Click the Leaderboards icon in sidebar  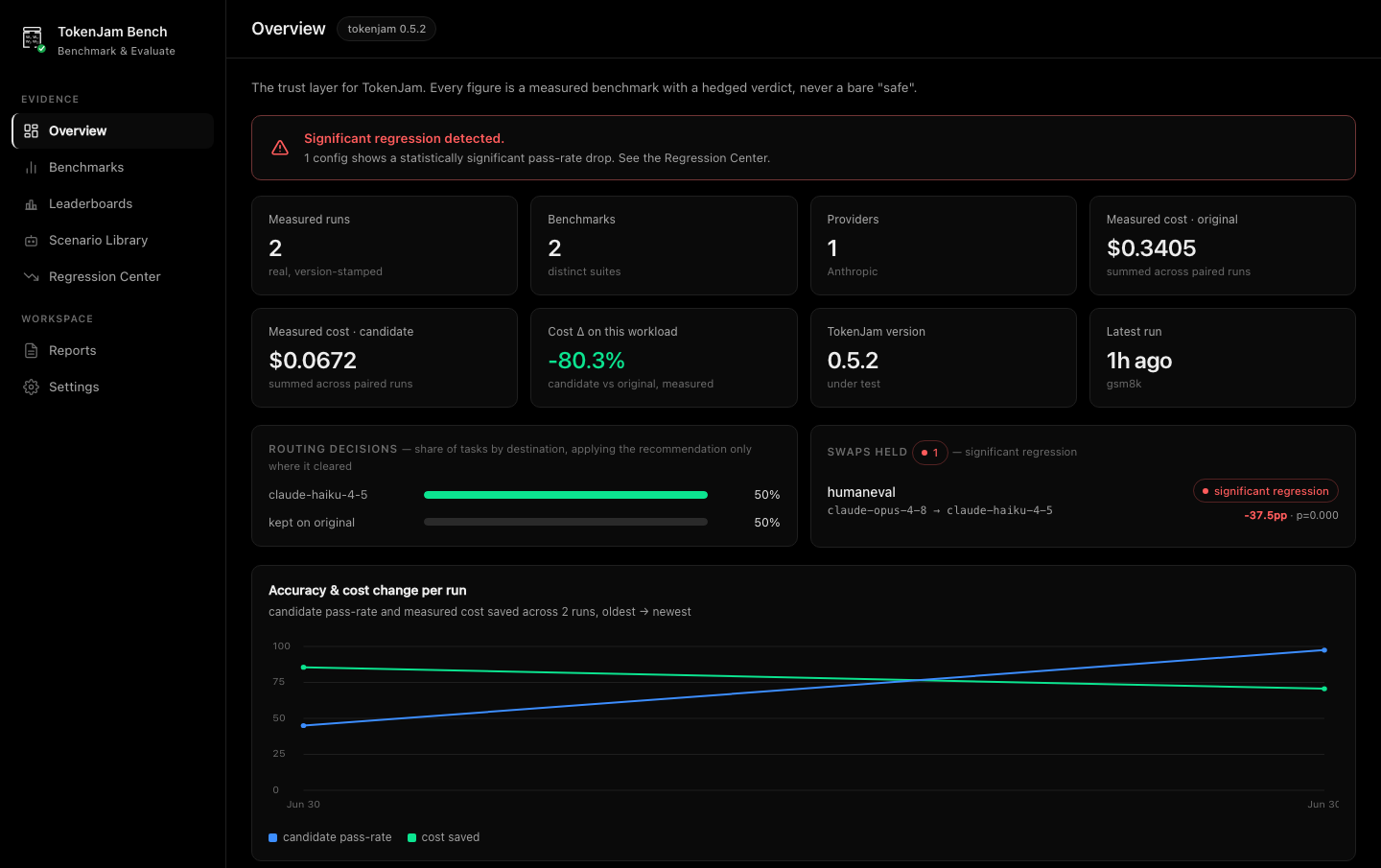32,204
